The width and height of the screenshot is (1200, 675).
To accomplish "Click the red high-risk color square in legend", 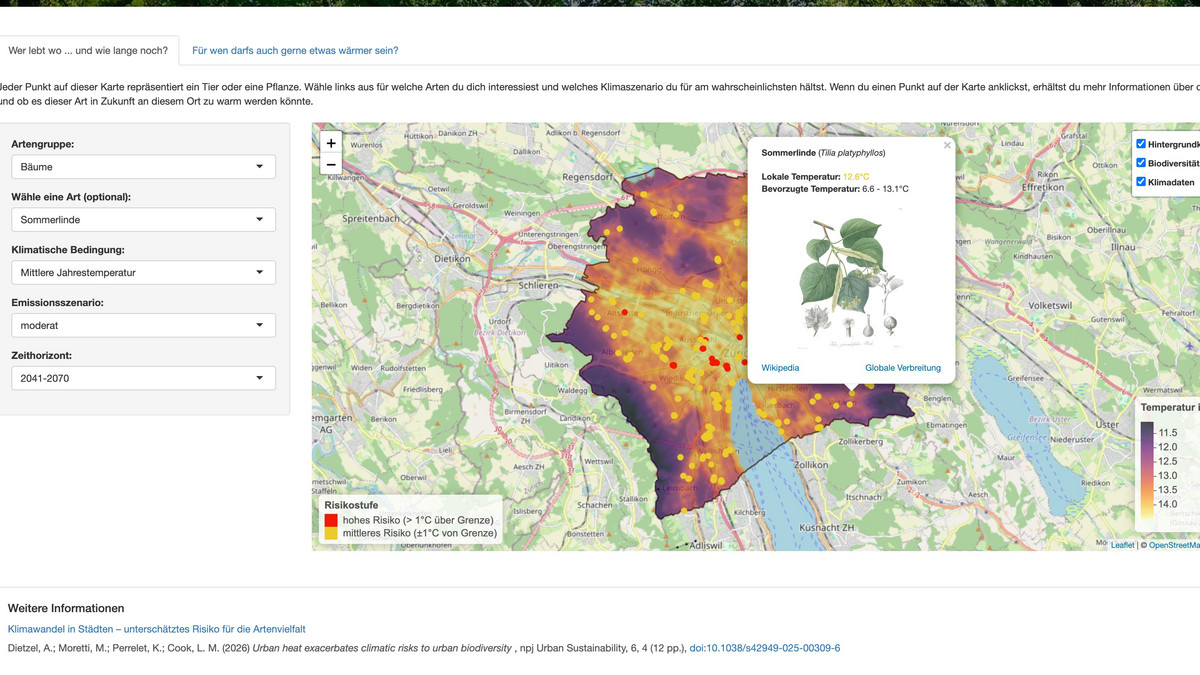I will point(331,520).
